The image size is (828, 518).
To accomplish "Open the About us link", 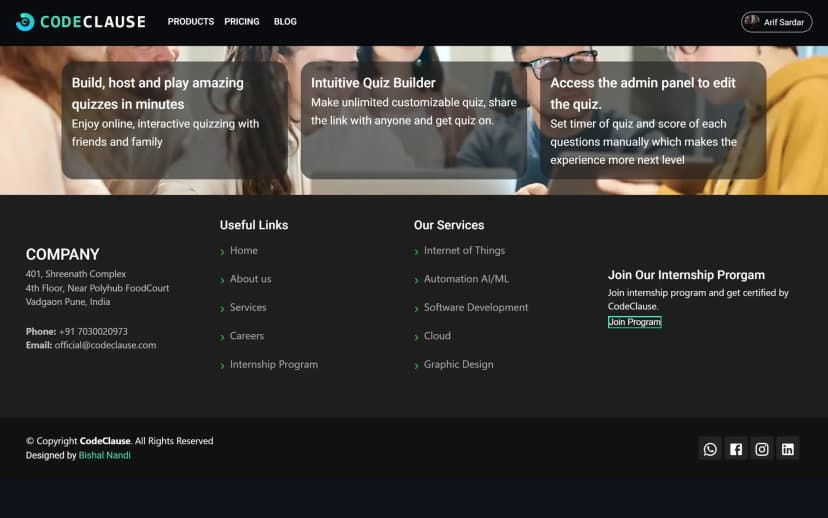I will (250, 279).
